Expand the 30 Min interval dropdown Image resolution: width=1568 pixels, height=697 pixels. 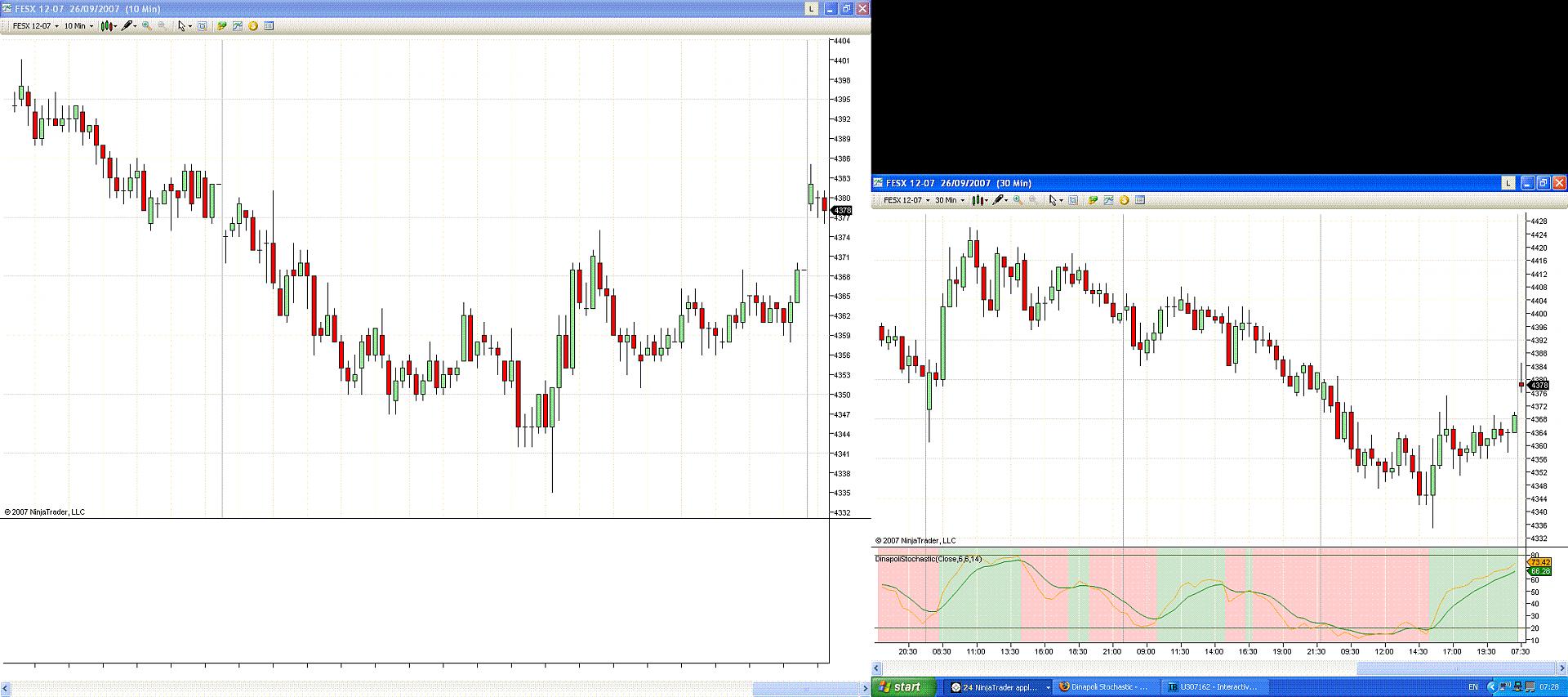(x=950, y=200)
